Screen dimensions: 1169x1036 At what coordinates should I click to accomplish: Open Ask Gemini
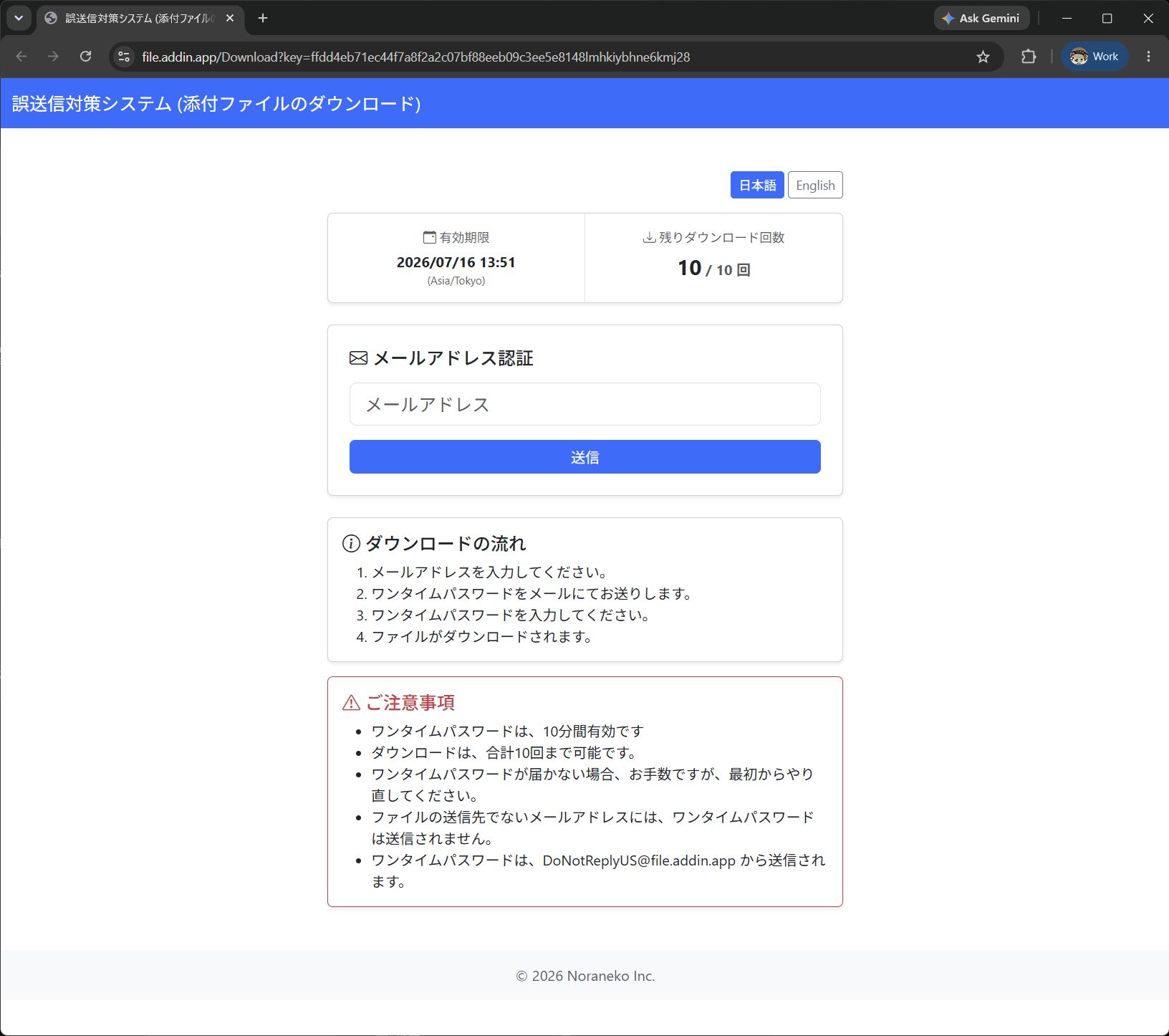click(x=981, y=18)
